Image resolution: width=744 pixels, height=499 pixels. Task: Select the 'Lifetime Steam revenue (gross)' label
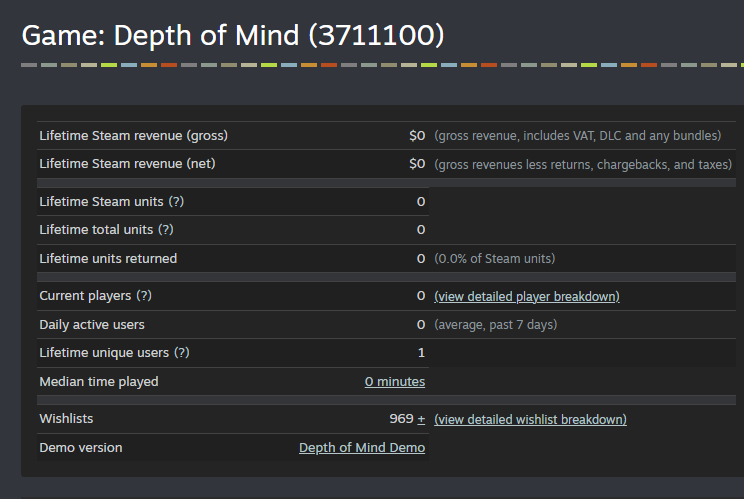click(133, 136)
